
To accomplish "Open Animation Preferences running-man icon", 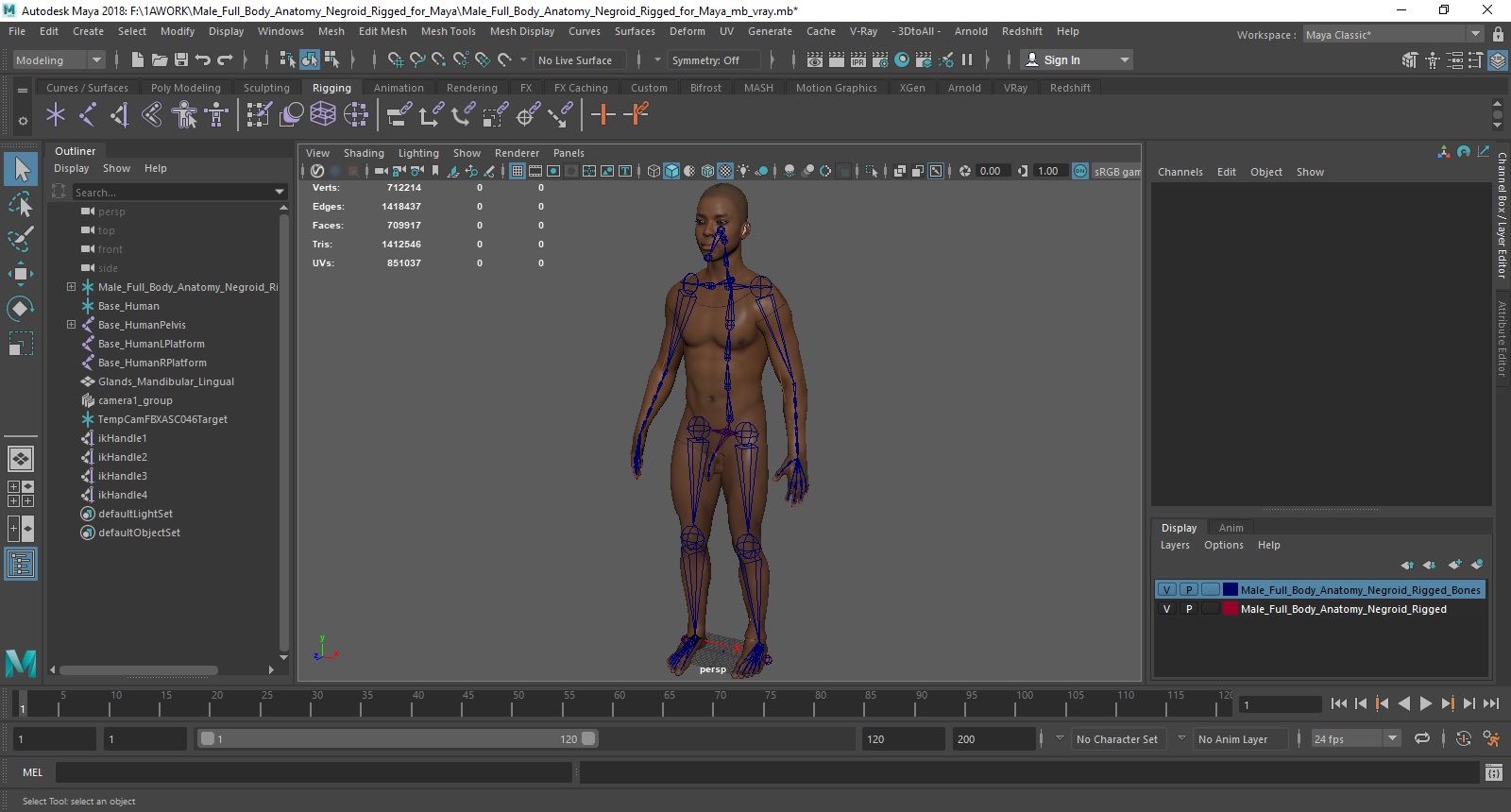I will [x=1491, y=738].
